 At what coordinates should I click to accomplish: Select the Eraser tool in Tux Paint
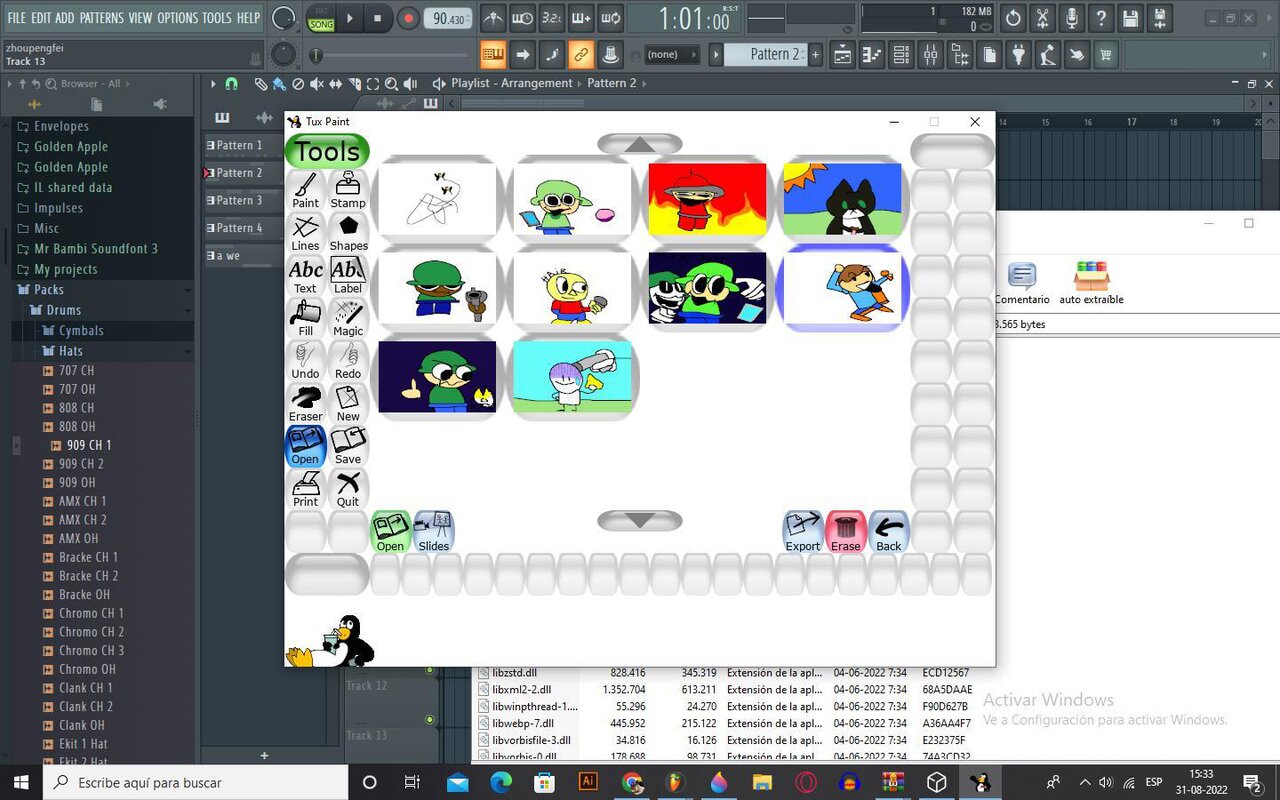306,404
